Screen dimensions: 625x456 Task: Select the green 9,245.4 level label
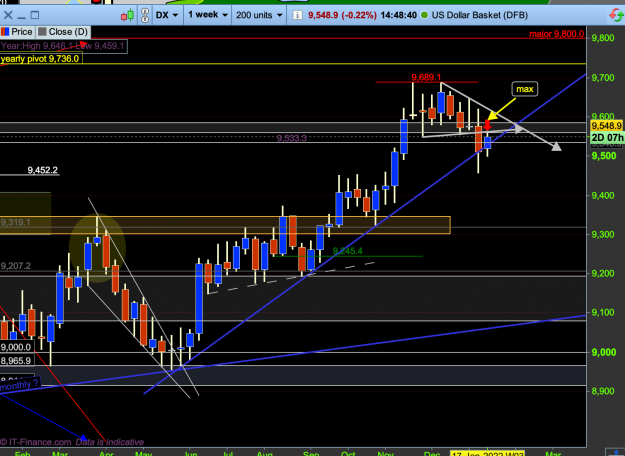click(348, 251)
